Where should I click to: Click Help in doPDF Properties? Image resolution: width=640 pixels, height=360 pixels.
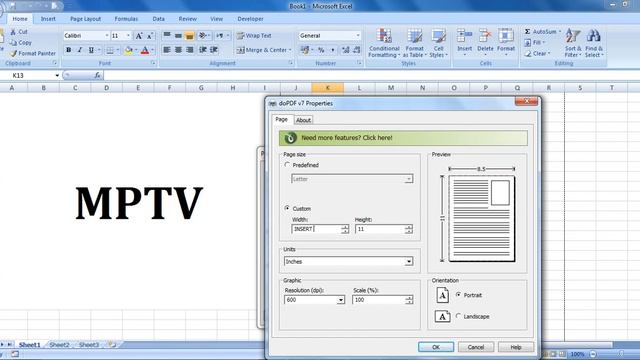516,347
